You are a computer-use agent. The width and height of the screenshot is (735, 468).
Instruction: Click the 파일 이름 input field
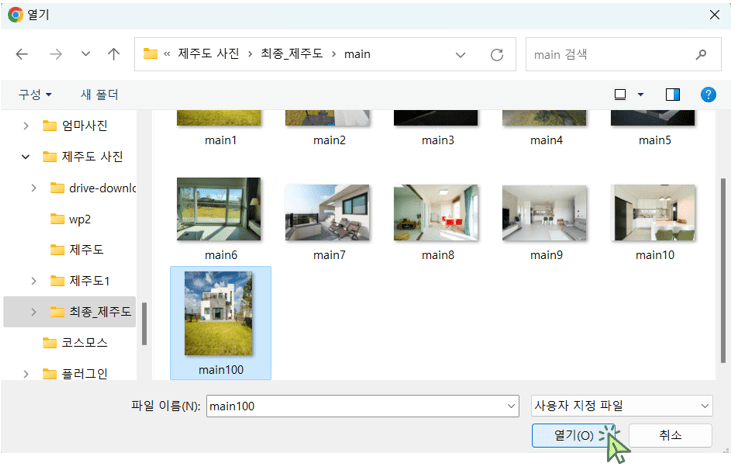[x=362, y=406]
